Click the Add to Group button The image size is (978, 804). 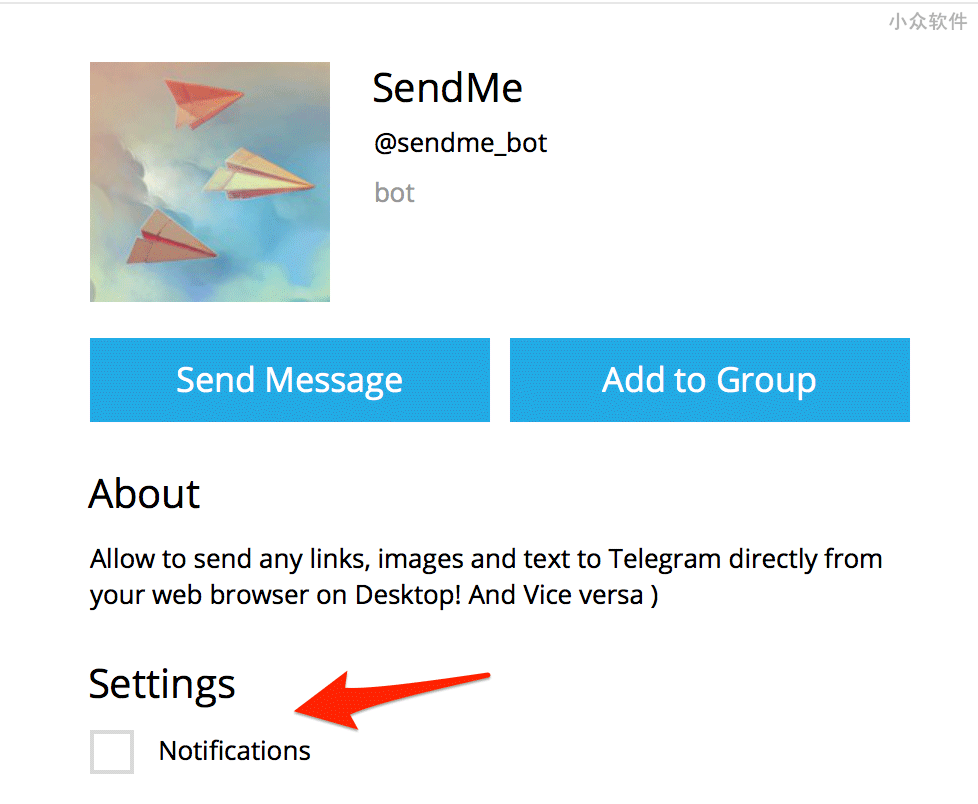710,380
